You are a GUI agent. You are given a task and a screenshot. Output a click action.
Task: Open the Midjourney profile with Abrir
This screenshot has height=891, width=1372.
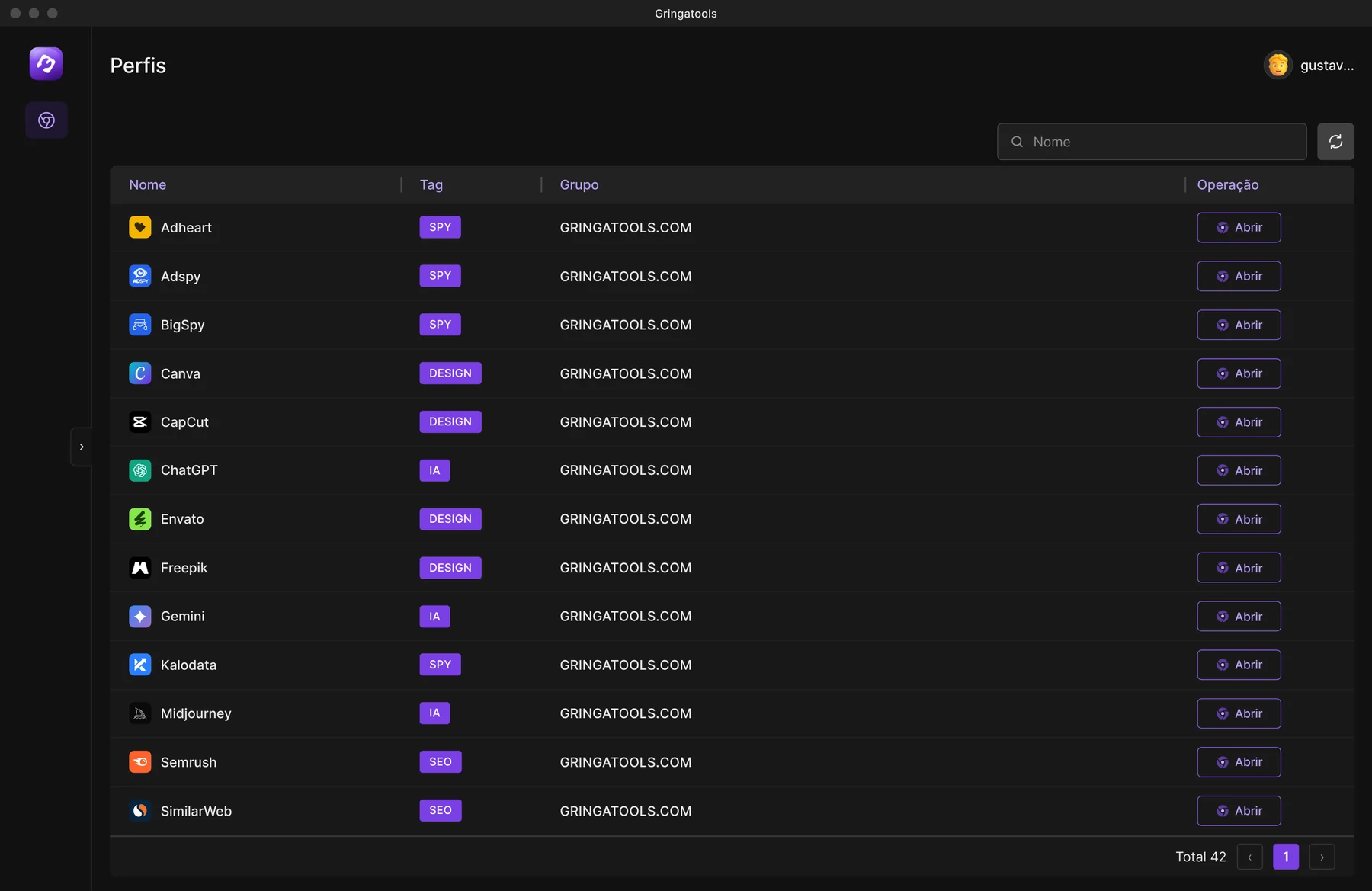click(x=1239, y=713)
